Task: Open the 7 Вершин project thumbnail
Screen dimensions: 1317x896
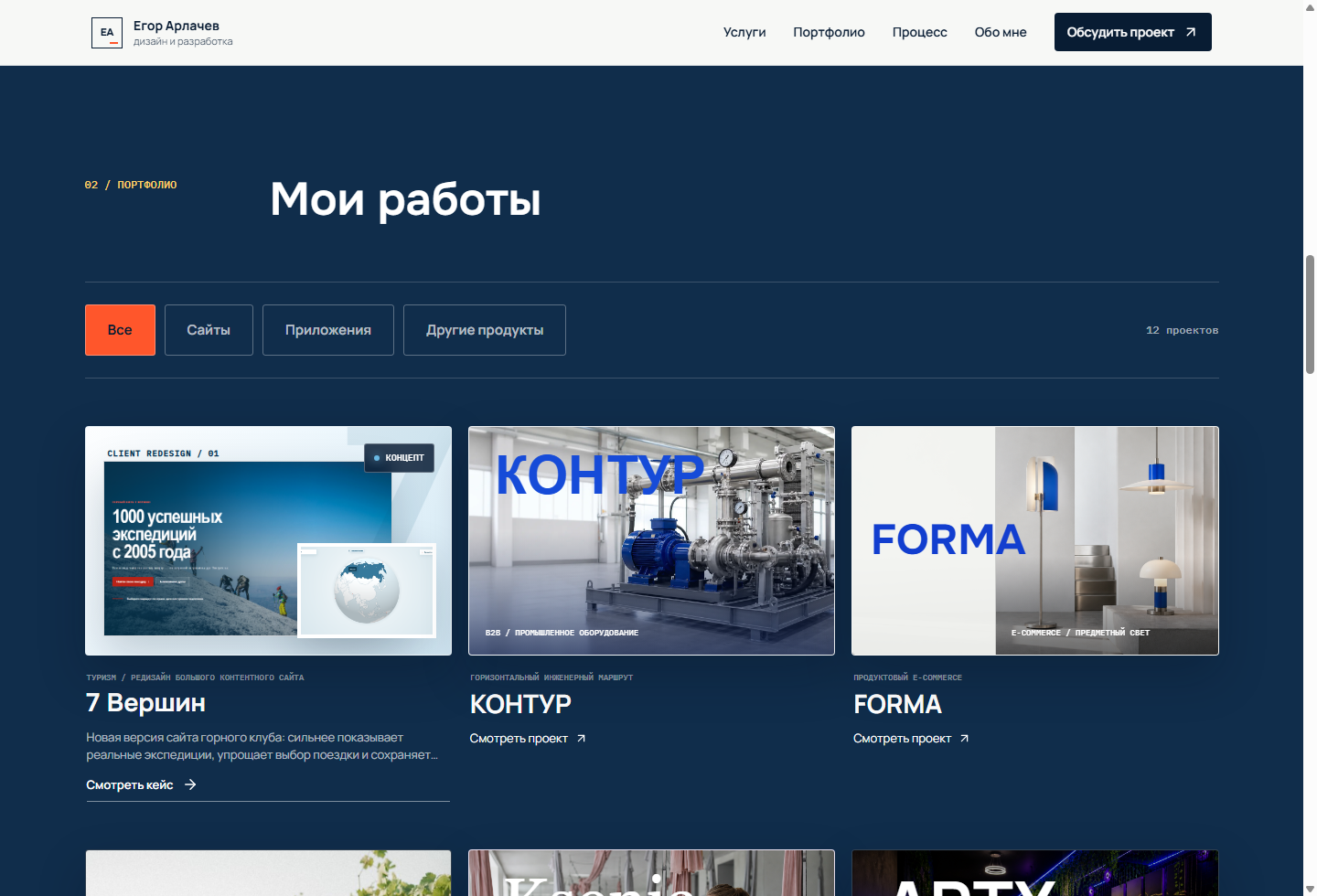Action: pos(268,540)
